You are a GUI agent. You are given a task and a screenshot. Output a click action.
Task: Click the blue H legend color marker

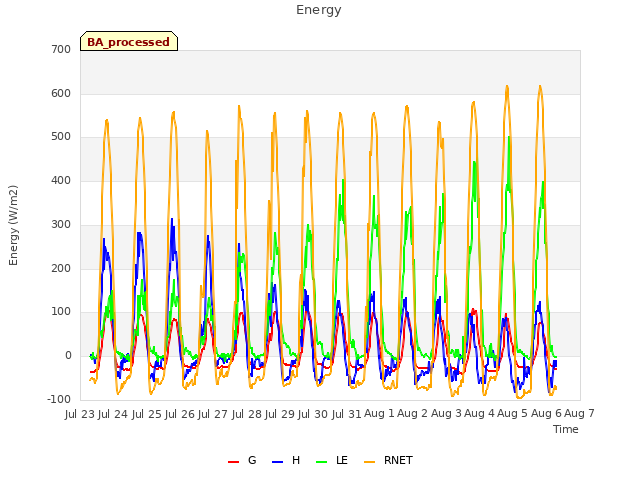[x=277, y=462]
